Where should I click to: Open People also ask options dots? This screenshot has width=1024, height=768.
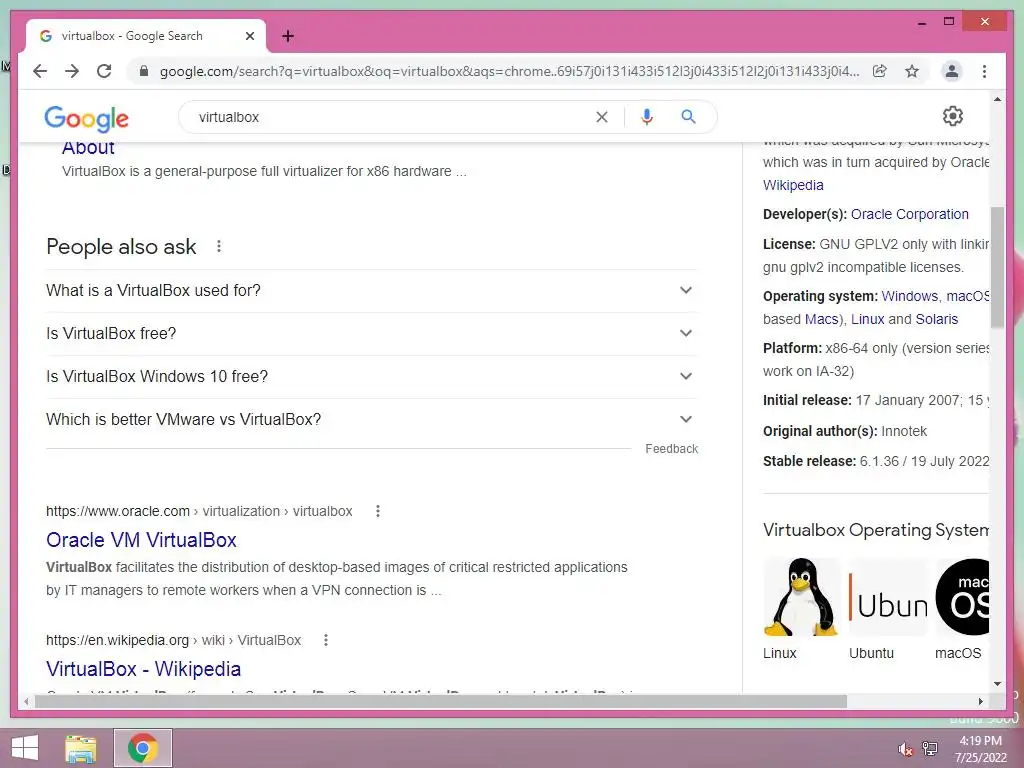tap(219, 246)
